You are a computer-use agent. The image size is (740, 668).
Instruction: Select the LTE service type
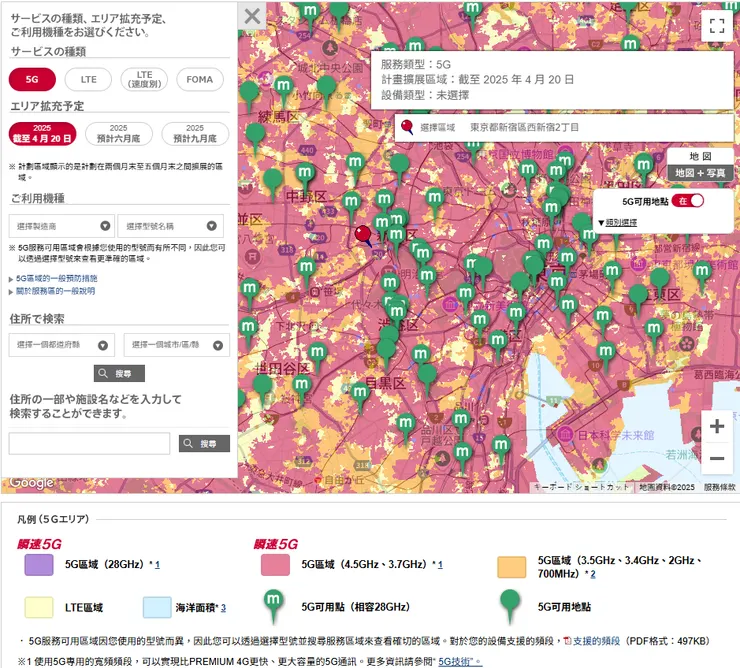click(x=88, y=79)
